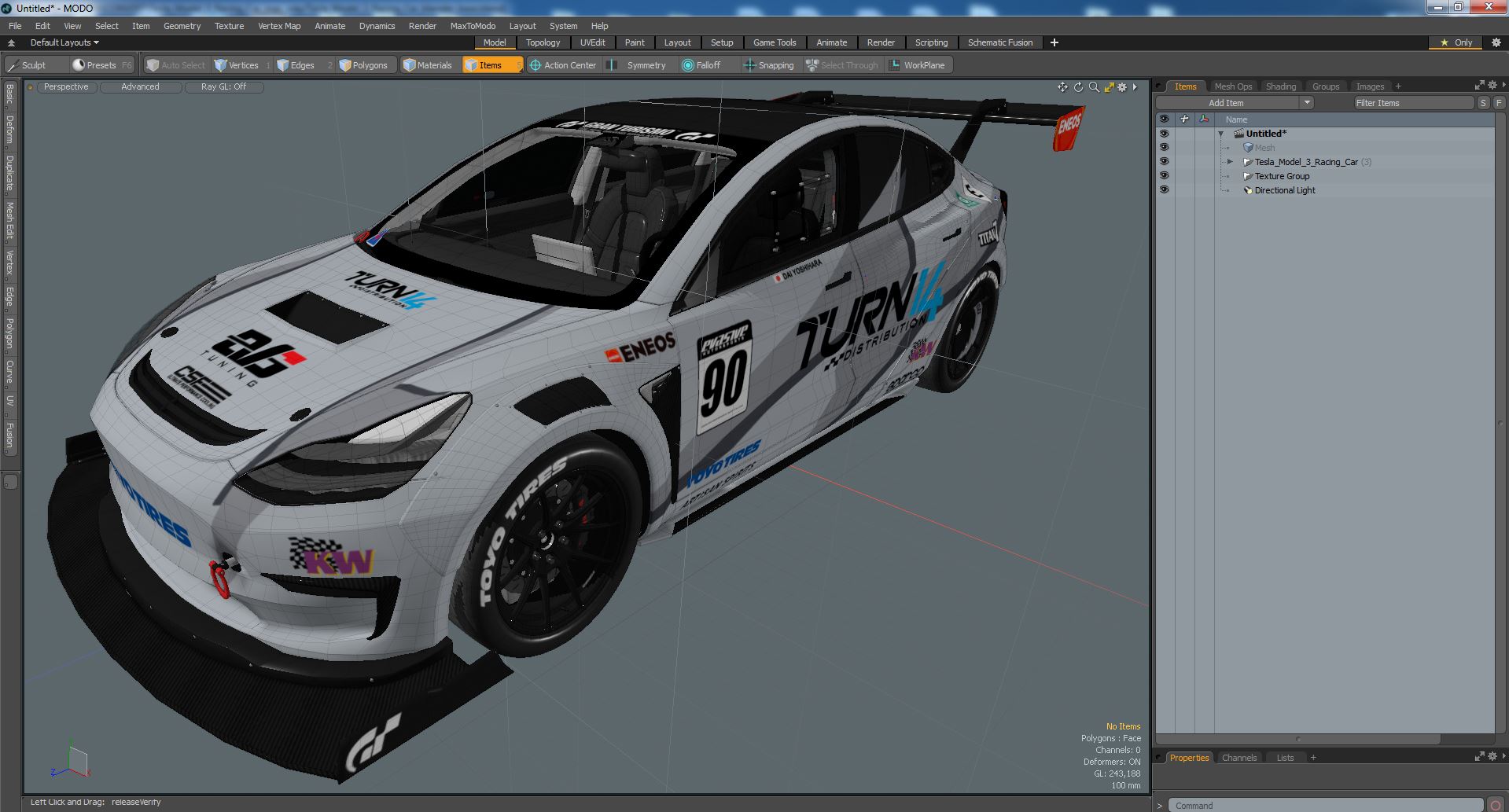Viewport: 1509px width, 812px height.
Task: Open the Geometry menu
Action: point(182,26)
